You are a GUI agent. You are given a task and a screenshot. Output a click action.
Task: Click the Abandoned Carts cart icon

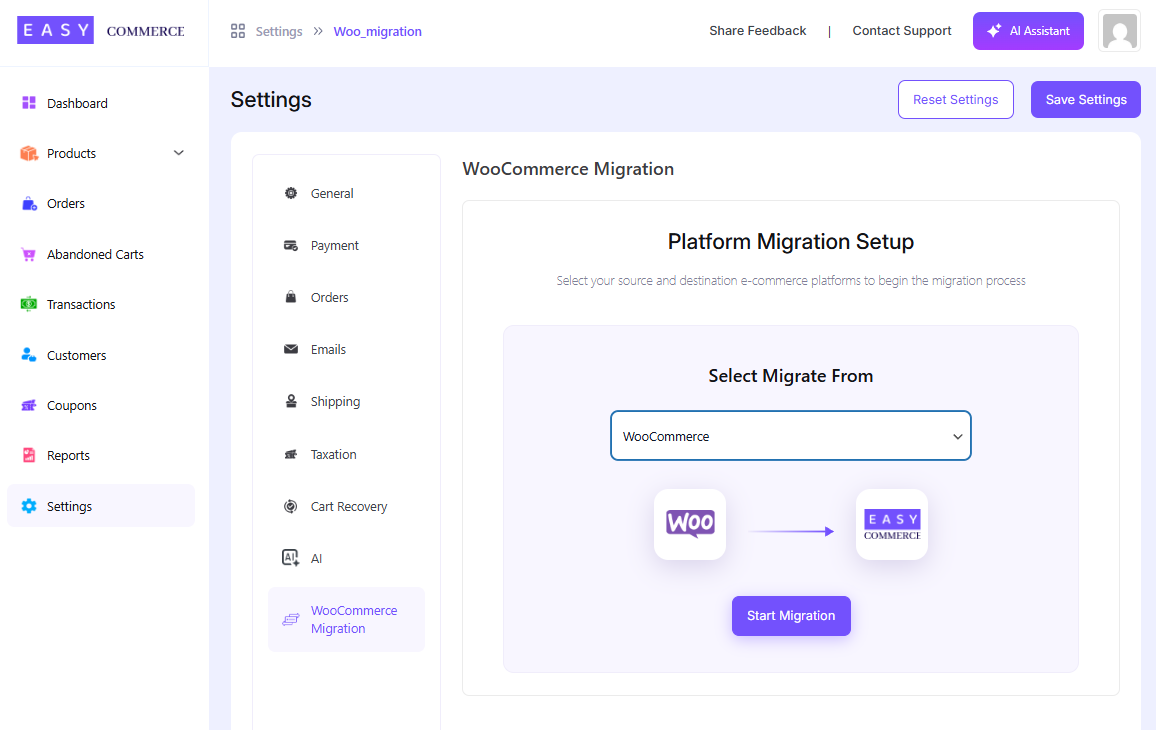click(x=29, y=255)
